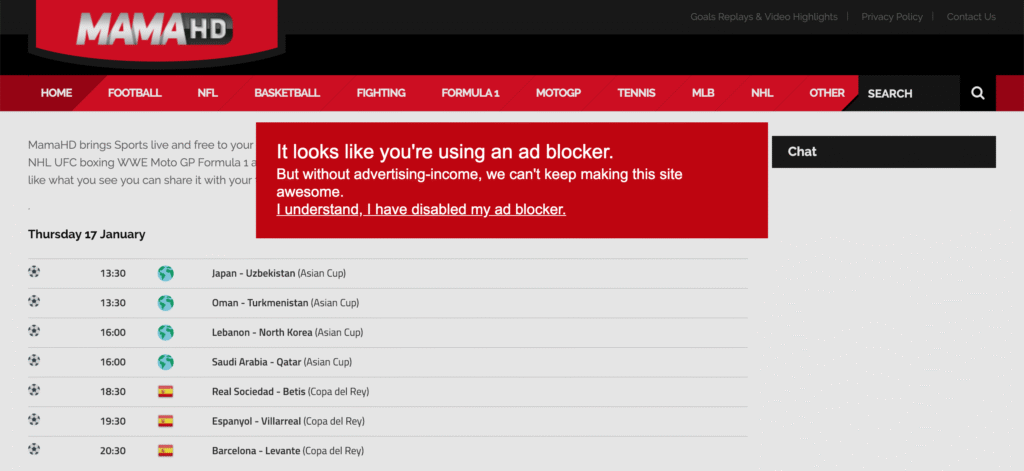
Task: Open the NHL navigation tab
Action: coord(762,93)
